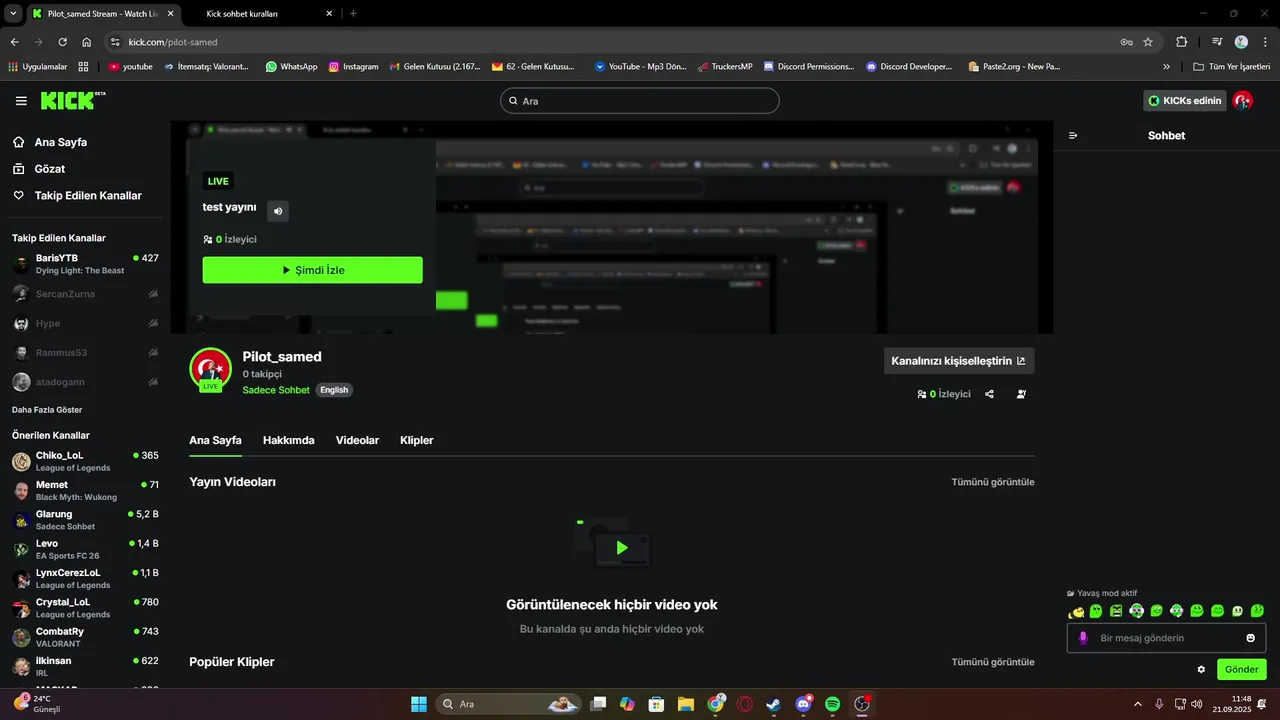The image size is (1280, 720).
Task: Open CombatRy recommended channel
Action: point(85,637)
